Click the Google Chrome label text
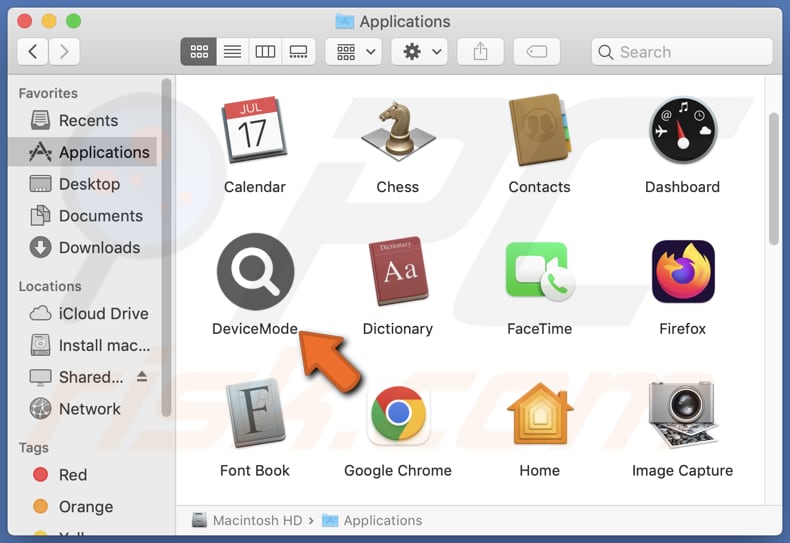The image size is (790, 543). pos(398,470)
